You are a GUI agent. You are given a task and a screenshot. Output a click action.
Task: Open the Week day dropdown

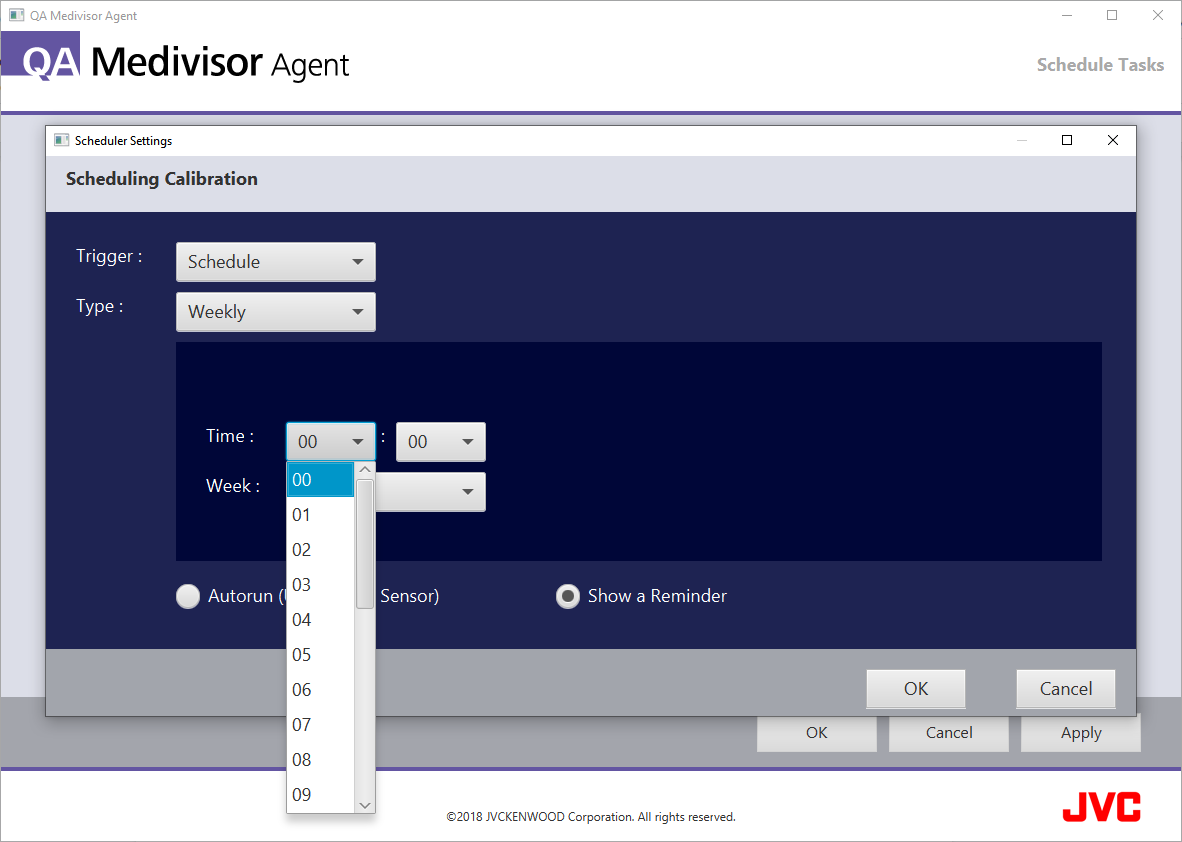click(430, 491)
